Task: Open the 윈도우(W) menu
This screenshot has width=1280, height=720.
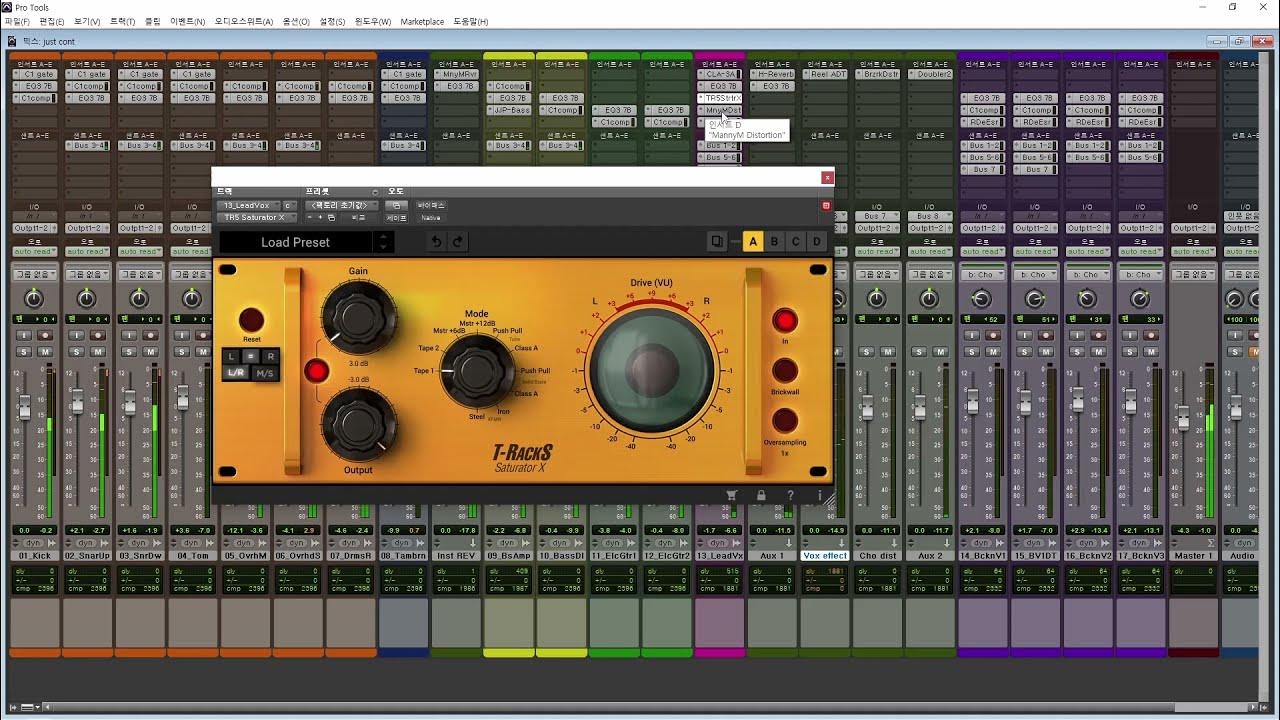Action: (x=373, y=21)
